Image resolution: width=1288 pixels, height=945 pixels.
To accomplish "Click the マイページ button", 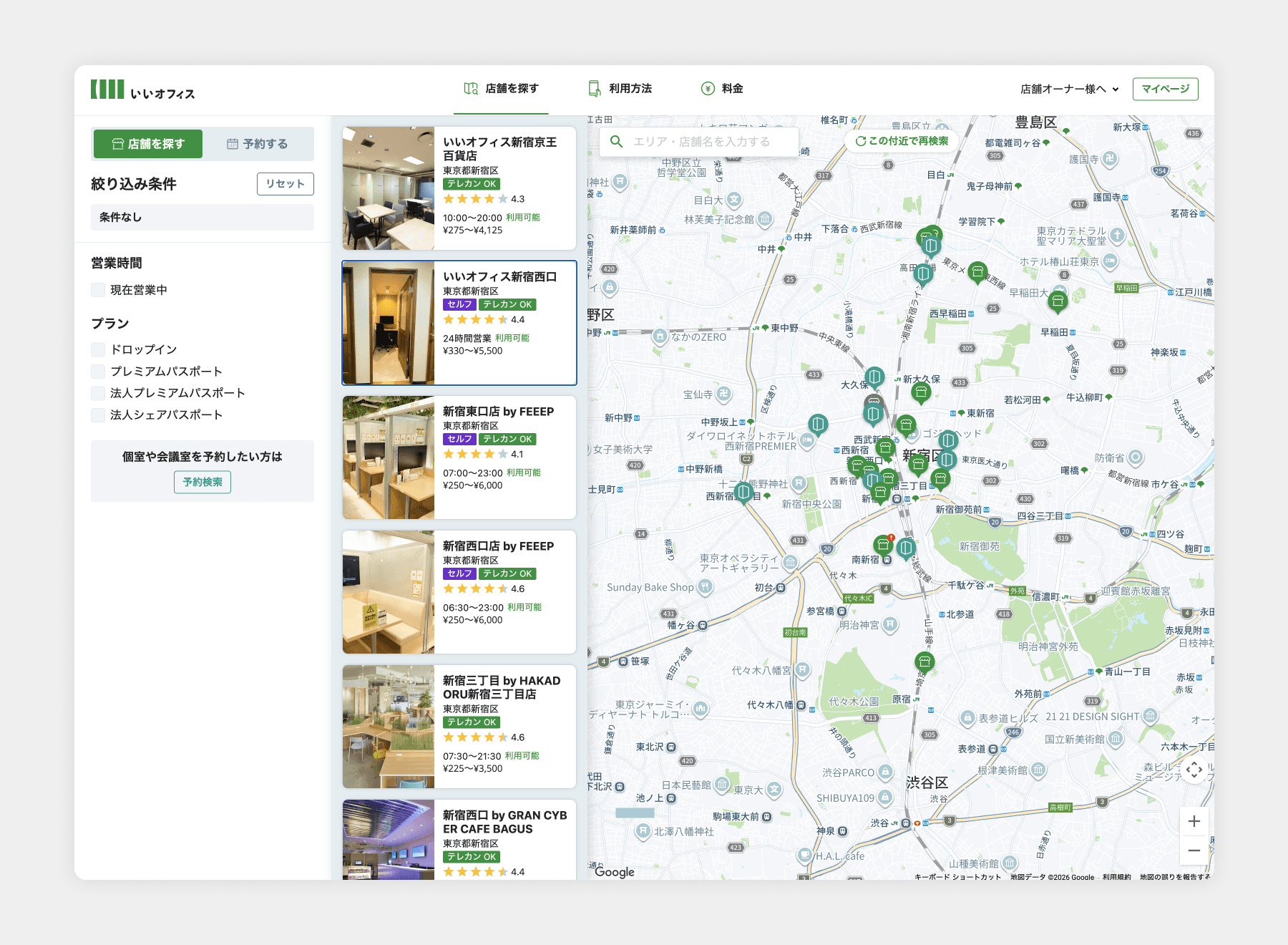I will click(x=1165, y=89).
